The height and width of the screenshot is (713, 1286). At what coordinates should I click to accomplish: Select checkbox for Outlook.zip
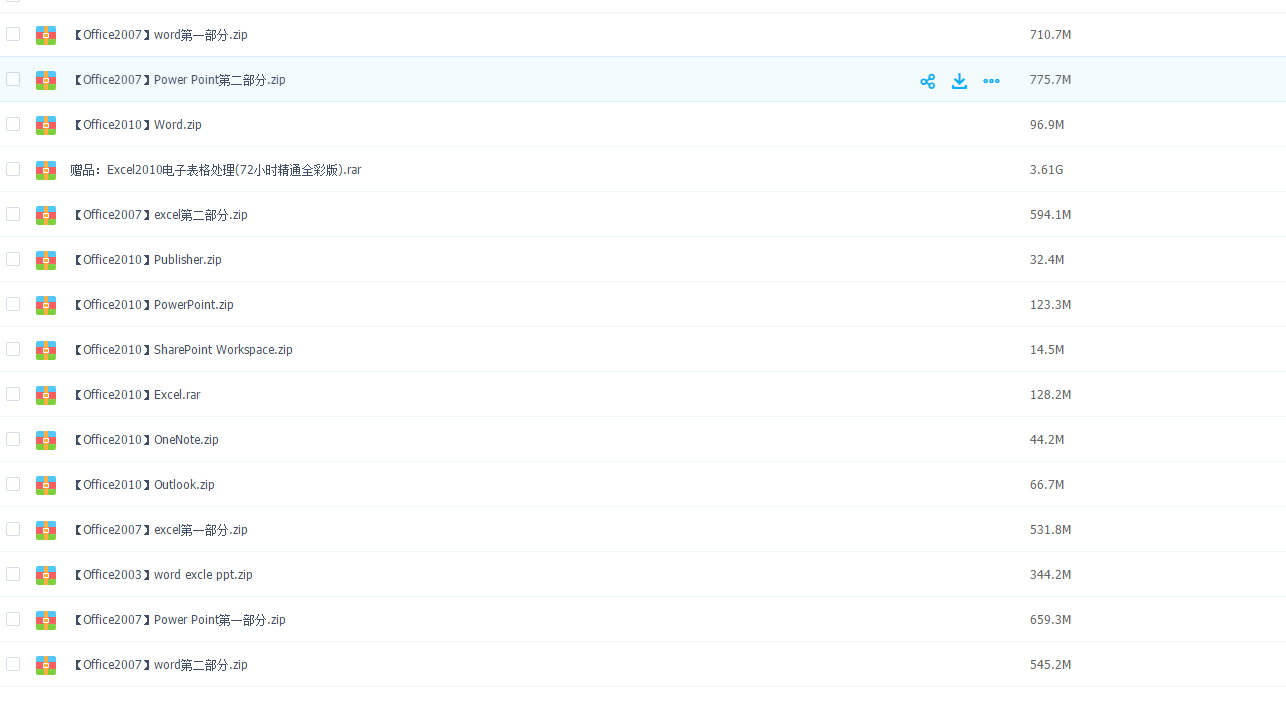pos(13,484)
